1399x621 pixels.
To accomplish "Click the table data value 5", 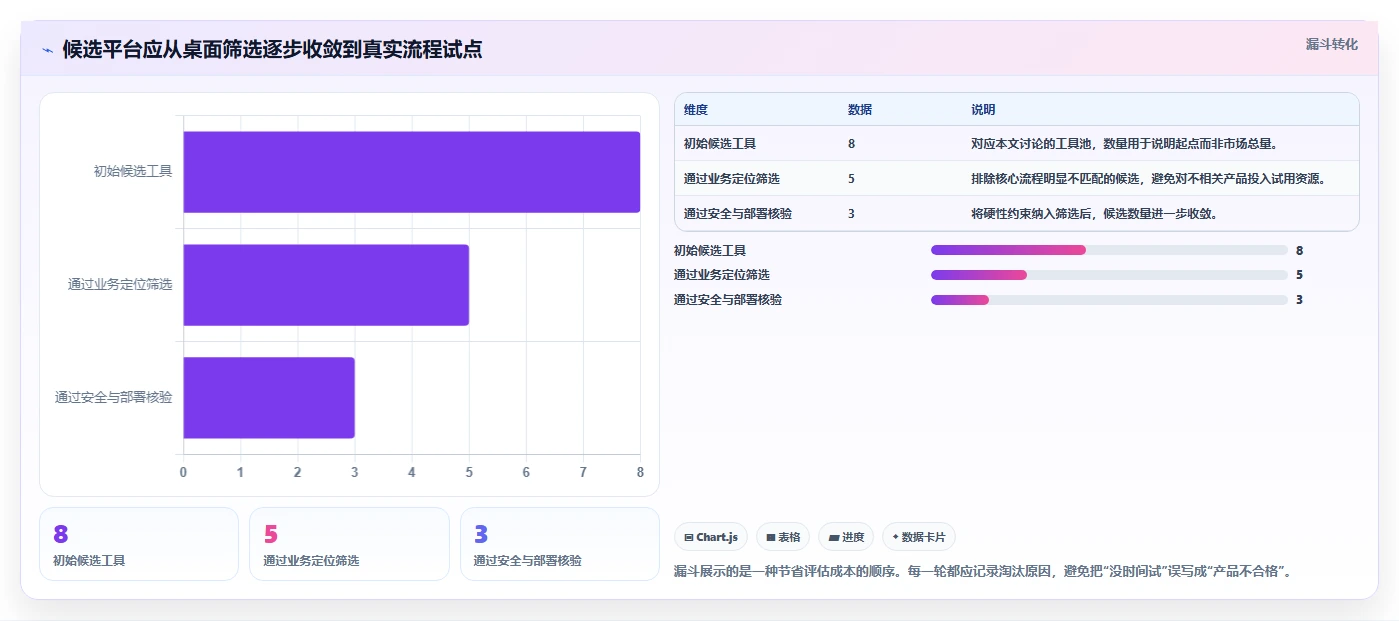I will (851, 179).
